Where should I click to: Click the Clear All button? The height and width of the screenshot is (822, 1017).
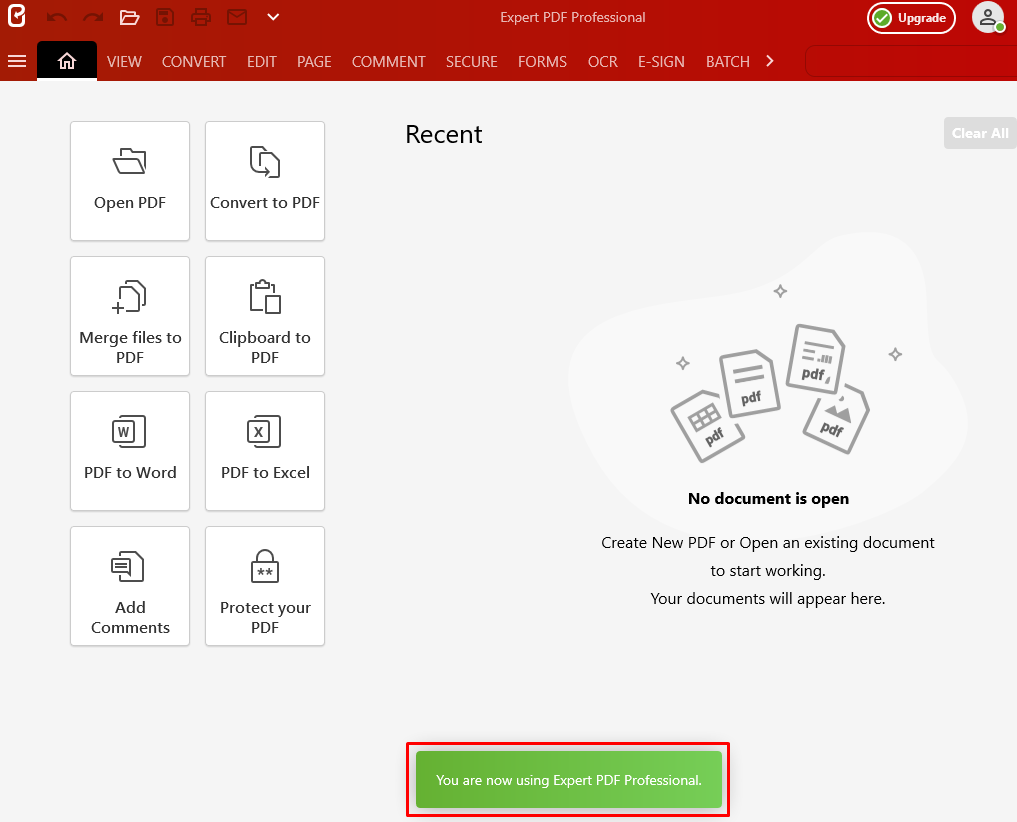pos(980,133)
